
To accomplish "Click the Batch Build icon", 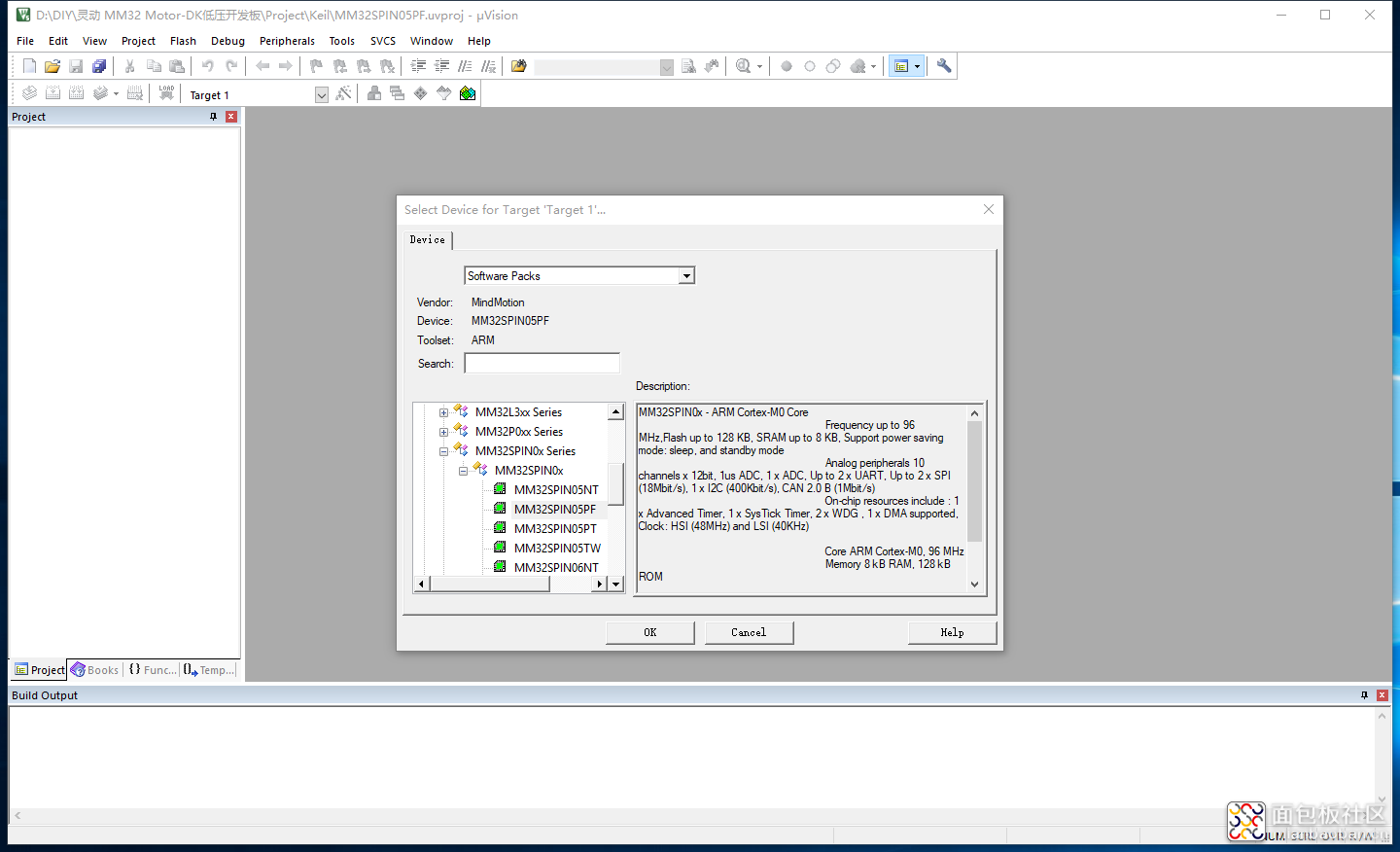I will pyautogui.click(x=100, y=93).
